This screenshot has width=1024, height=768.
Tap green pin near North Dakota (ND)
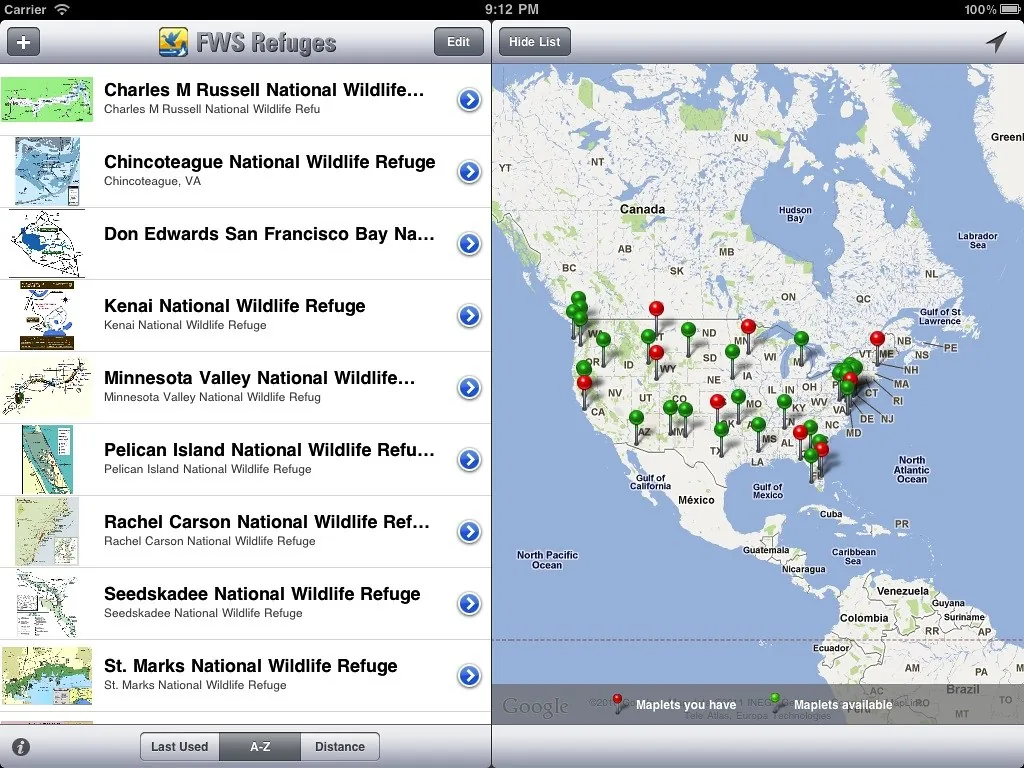[x=688, y=330]
